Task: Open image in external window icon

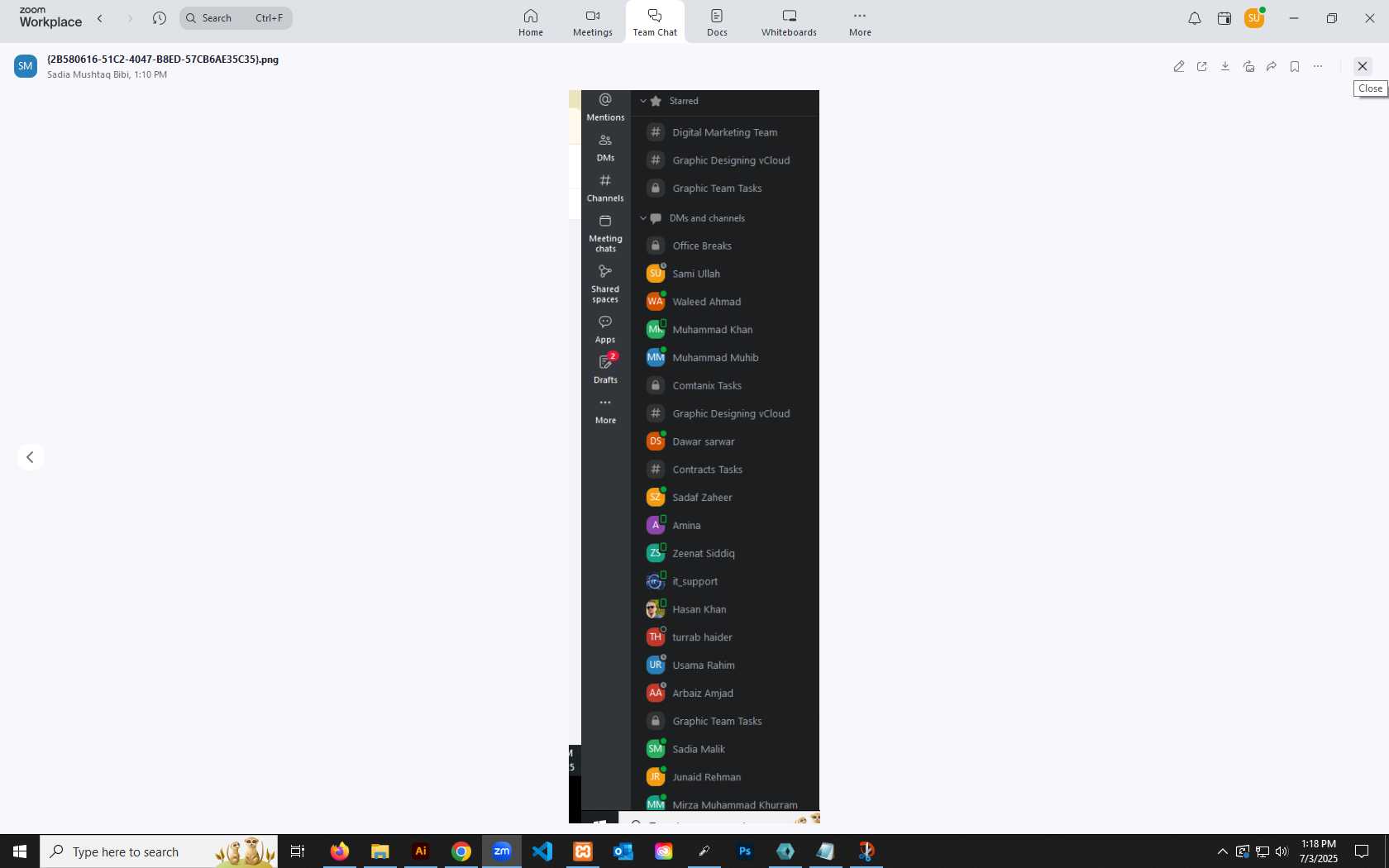Action: [1202, 66]
